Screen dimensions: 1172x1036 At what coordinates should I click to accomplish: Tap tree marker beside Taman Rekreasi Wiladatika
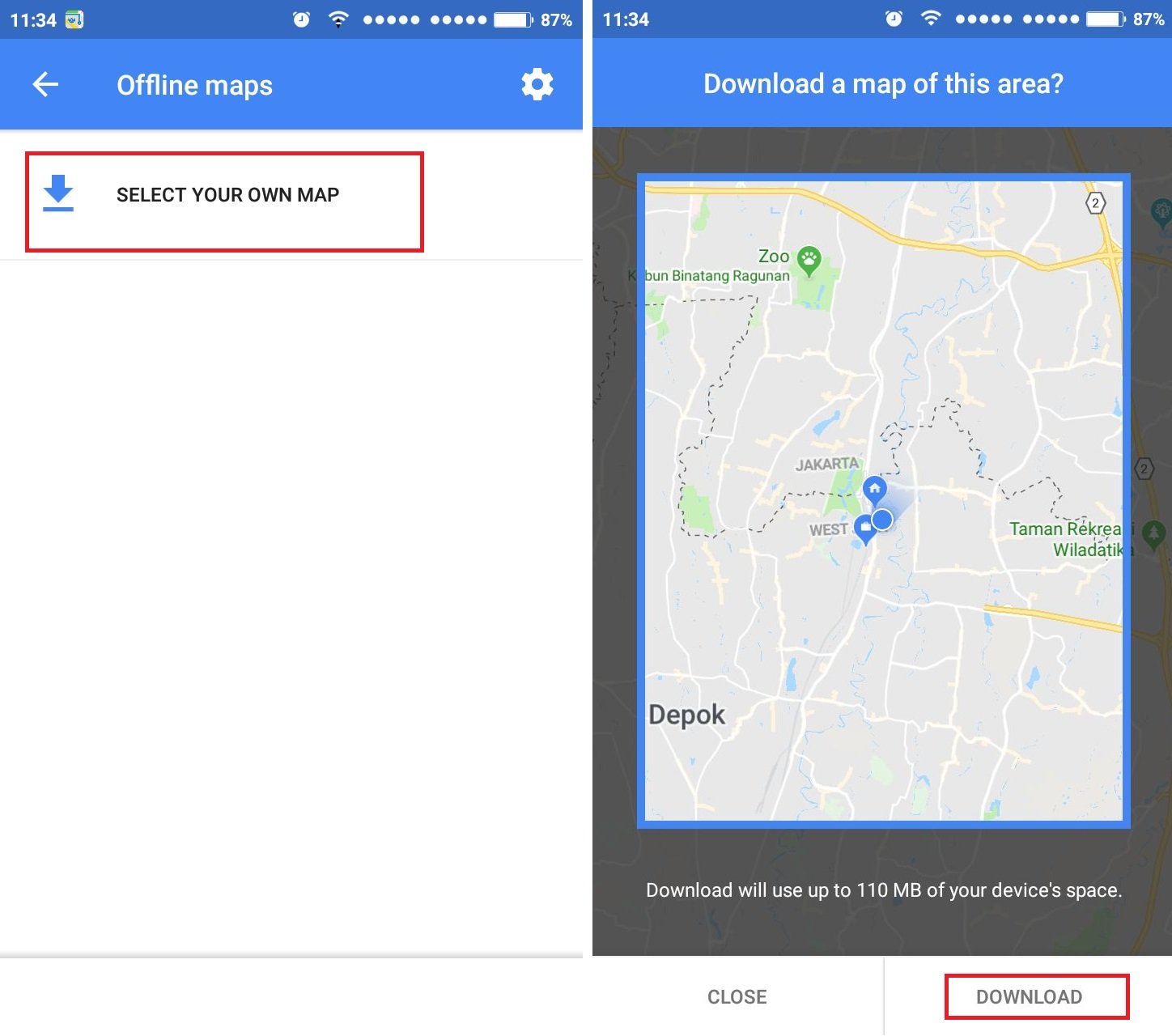[1153, 533]
